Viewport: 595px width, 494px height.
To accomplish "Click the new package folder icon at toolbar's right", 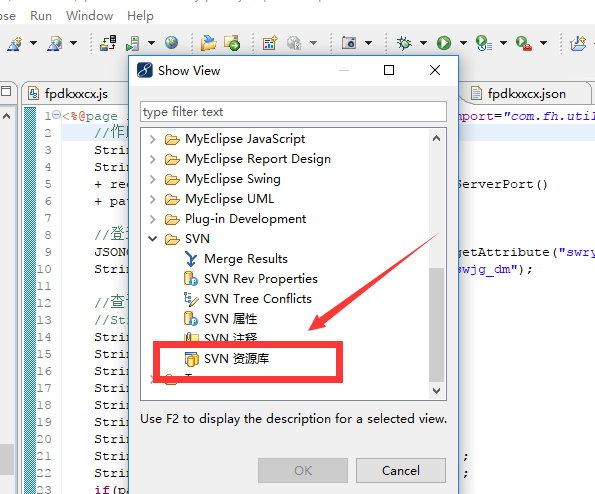I will 578,43.
